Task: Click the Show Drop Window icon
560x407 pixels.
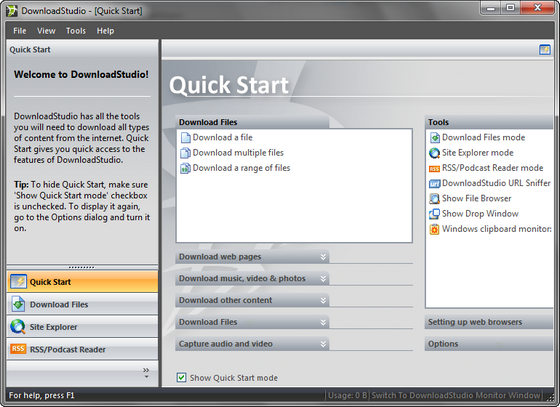Action: [434, 214]
